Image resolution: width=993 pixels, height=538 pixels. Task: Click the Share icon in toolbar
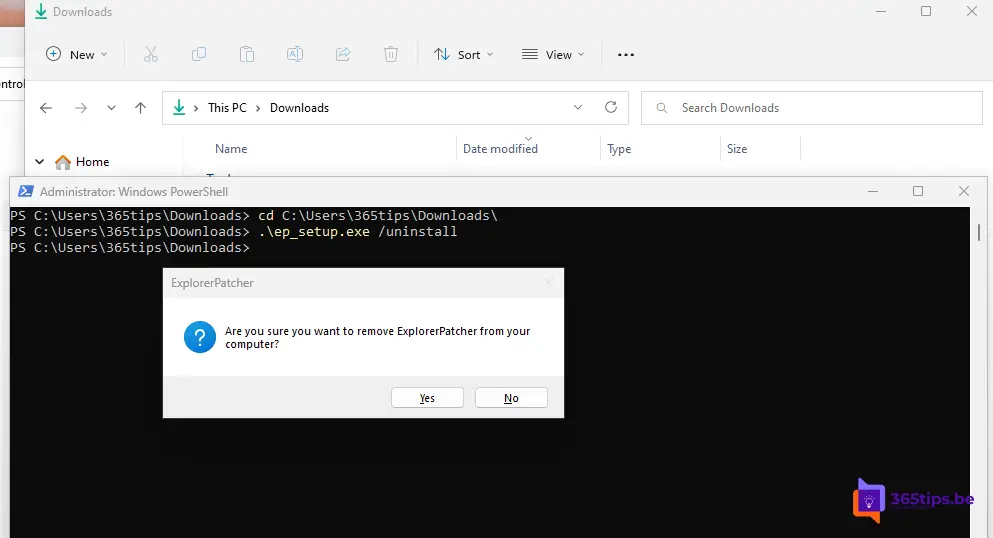[343, 54]
